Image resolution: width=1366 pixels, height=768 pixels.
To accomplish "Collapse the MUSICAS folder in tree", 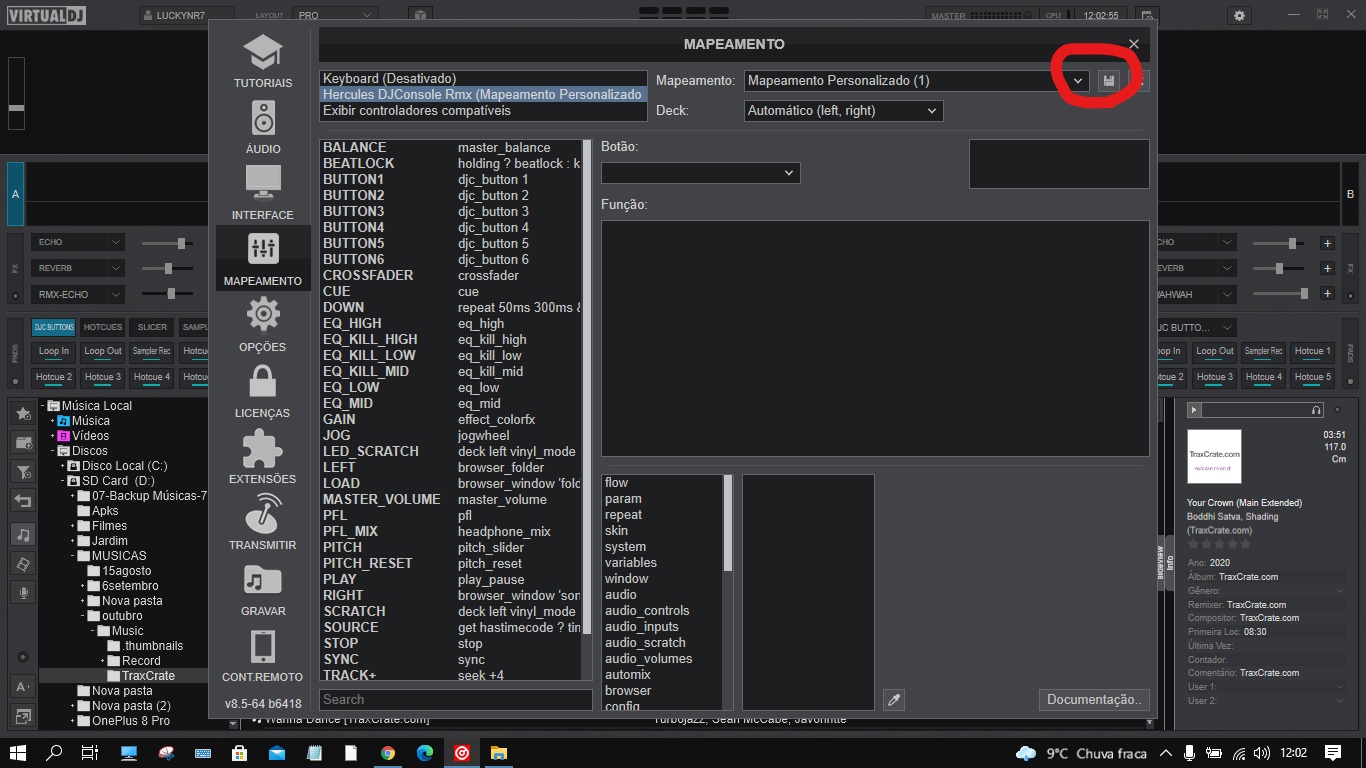I will tap(74, 556).
